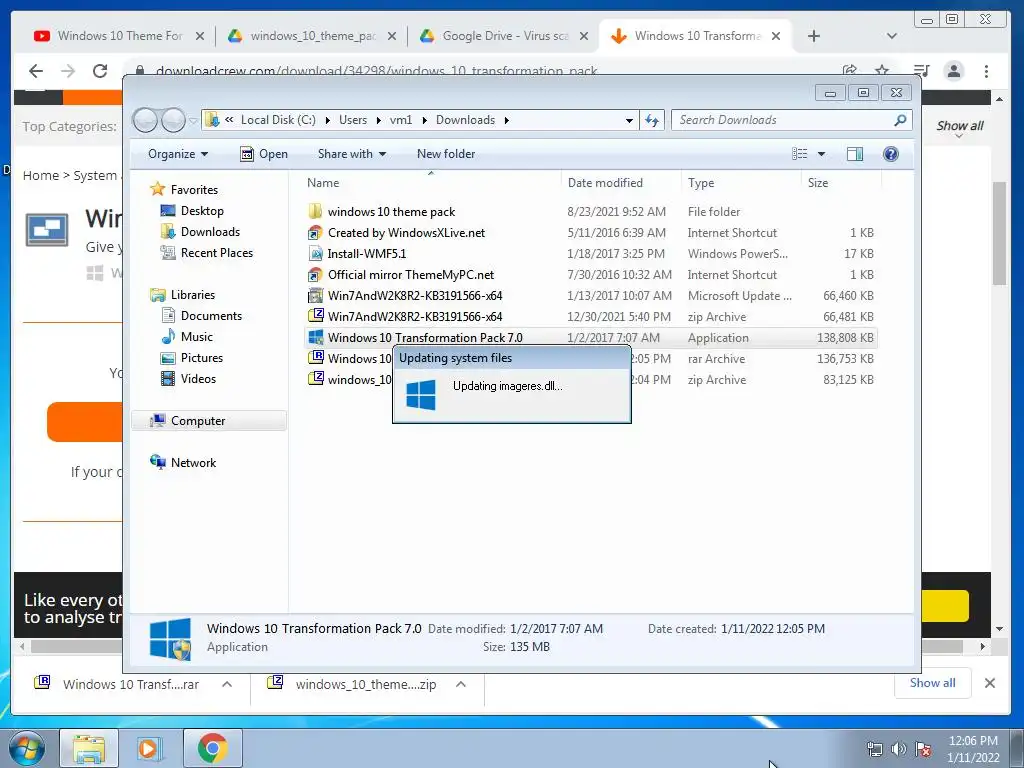
Task: Select Install-WMF5.1 PowerShell file icon
Action: [x=315, y=253]
